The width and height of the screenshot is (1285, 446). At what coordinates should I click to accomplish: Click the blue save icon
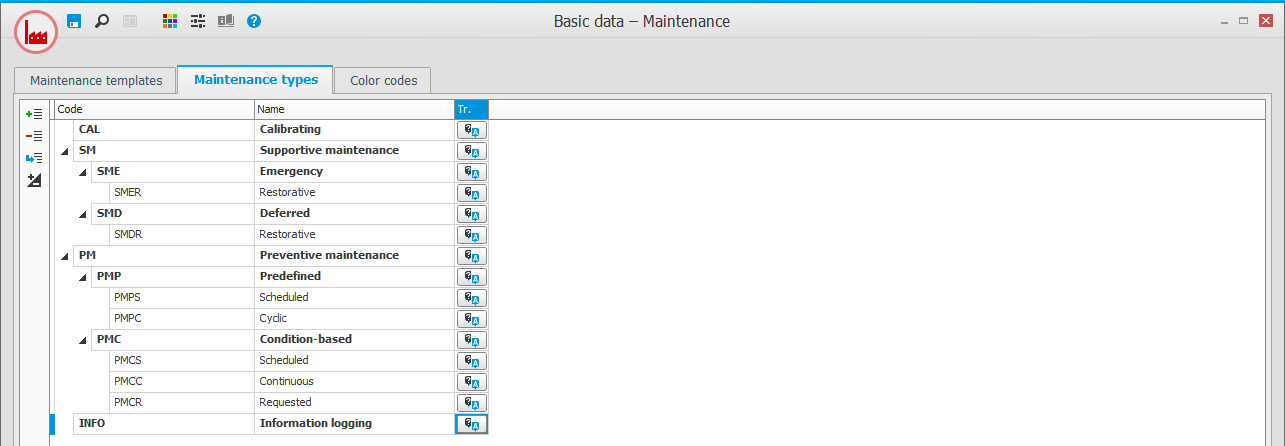point(74,20)
